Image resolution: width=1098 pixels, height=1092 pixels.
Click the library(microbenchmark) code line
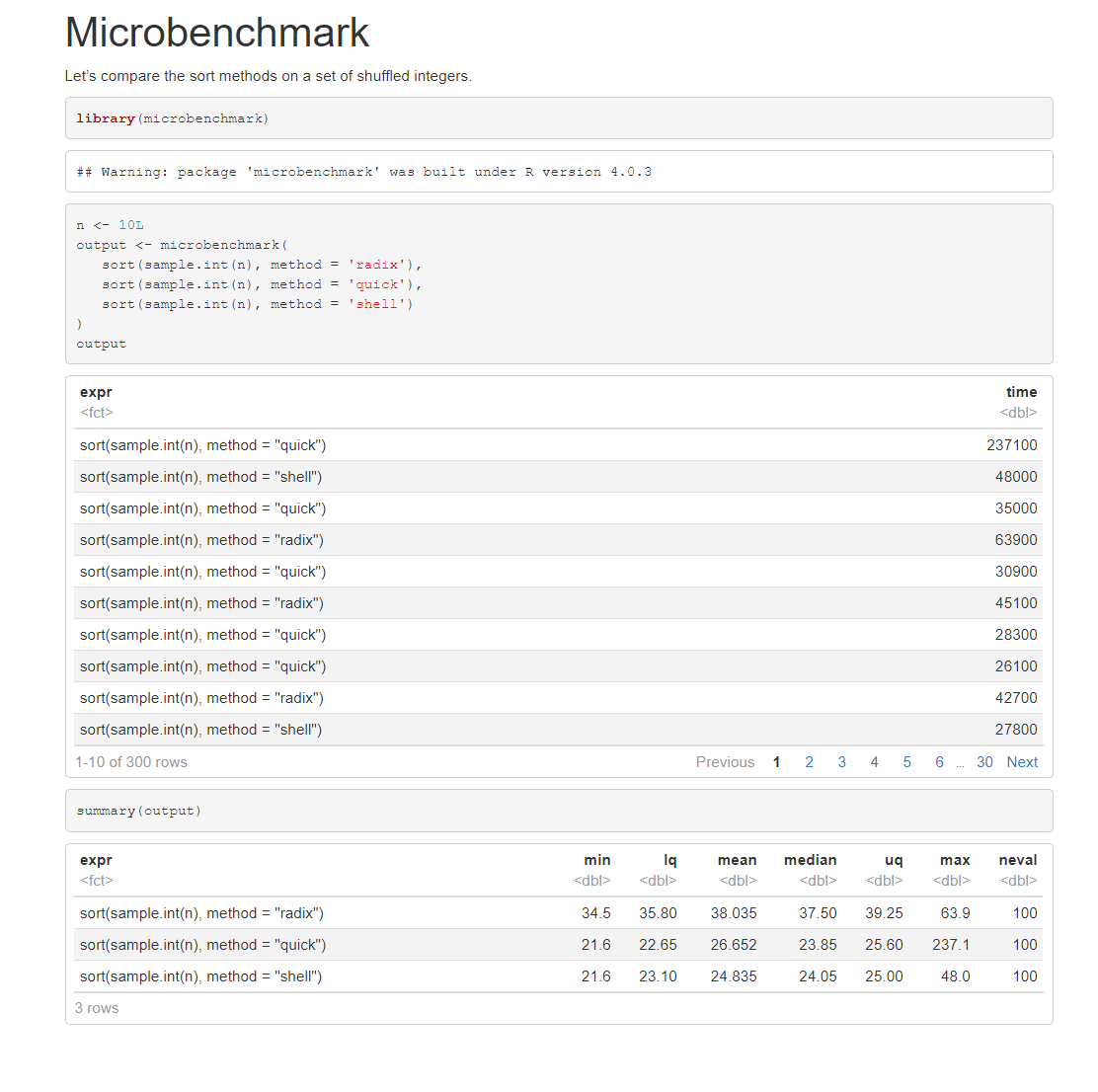[x=172, y=118]
